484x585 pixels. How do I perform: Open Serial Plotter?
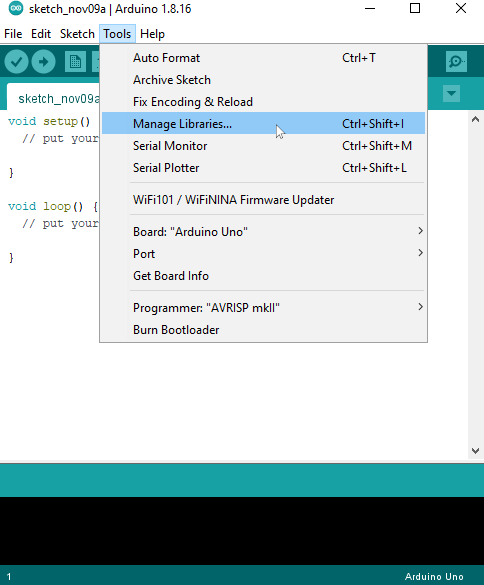263,168
